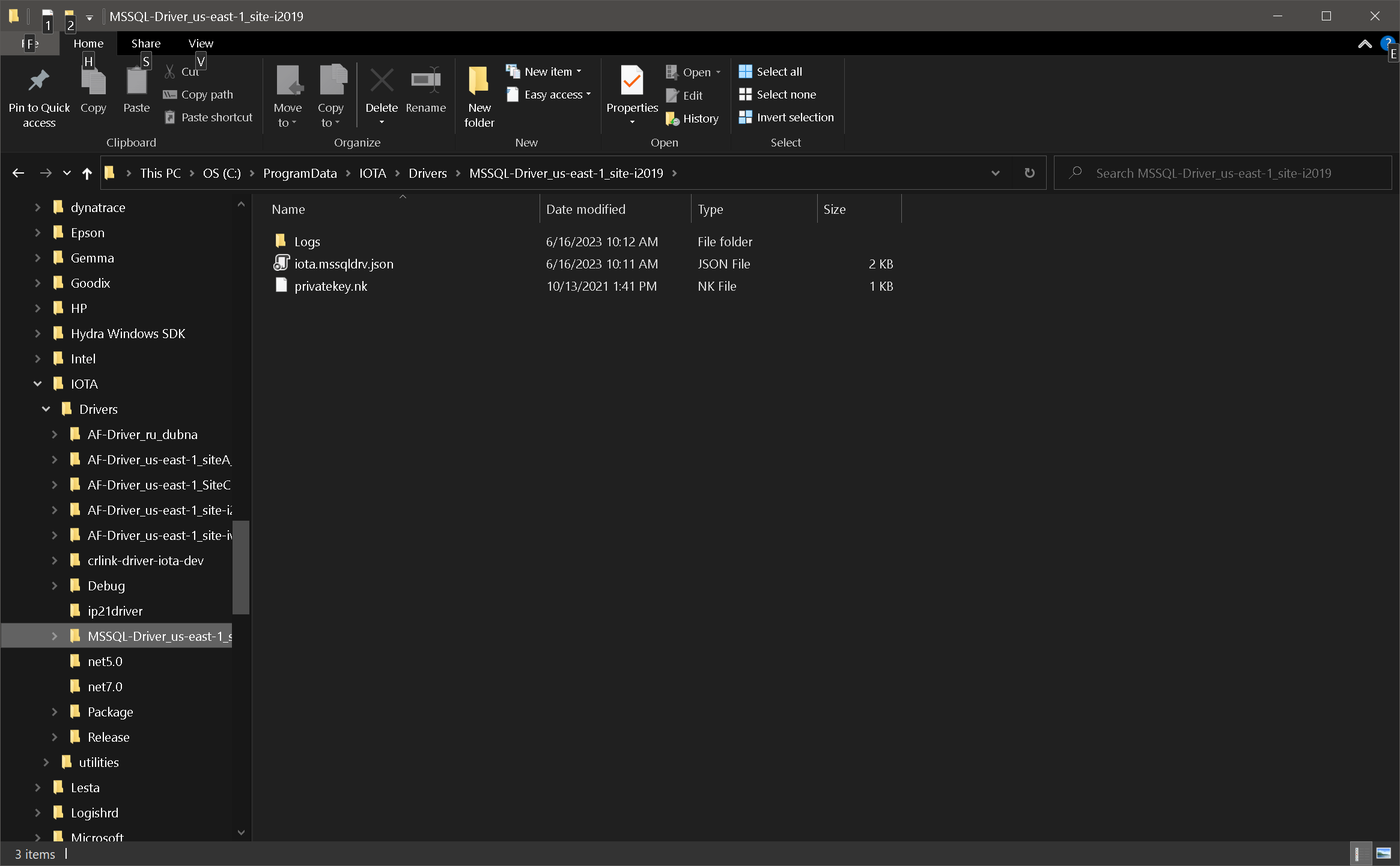
Task: Click Paste shortcut command
Action: click(208, 117)
